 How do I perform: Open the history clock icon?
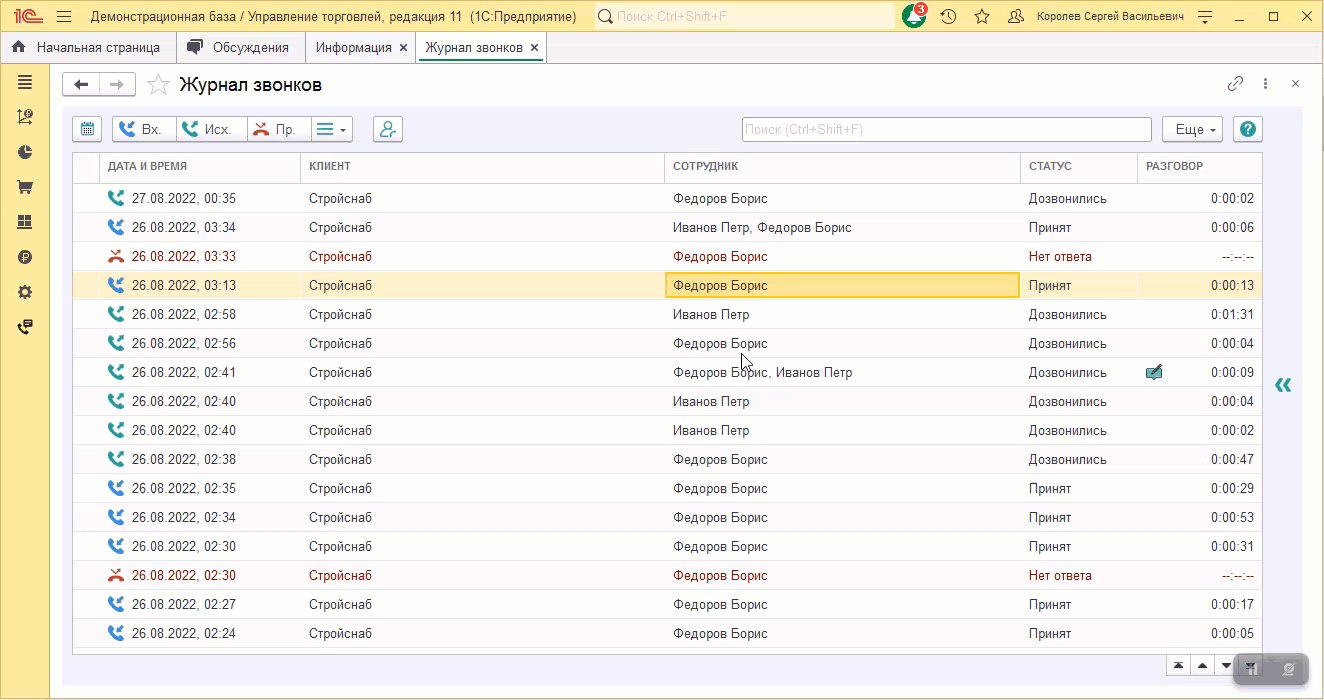pyautogui.click(x=948, y=17)
